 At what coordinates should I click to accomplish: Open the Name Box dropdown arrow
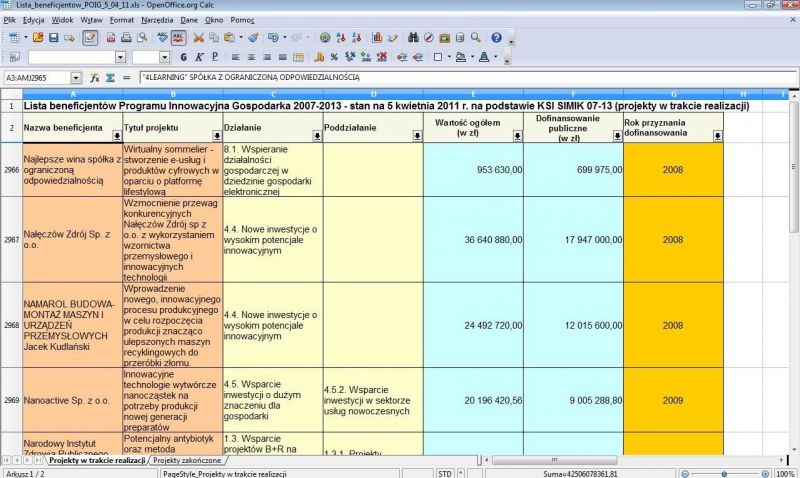(x=76, y=78)
